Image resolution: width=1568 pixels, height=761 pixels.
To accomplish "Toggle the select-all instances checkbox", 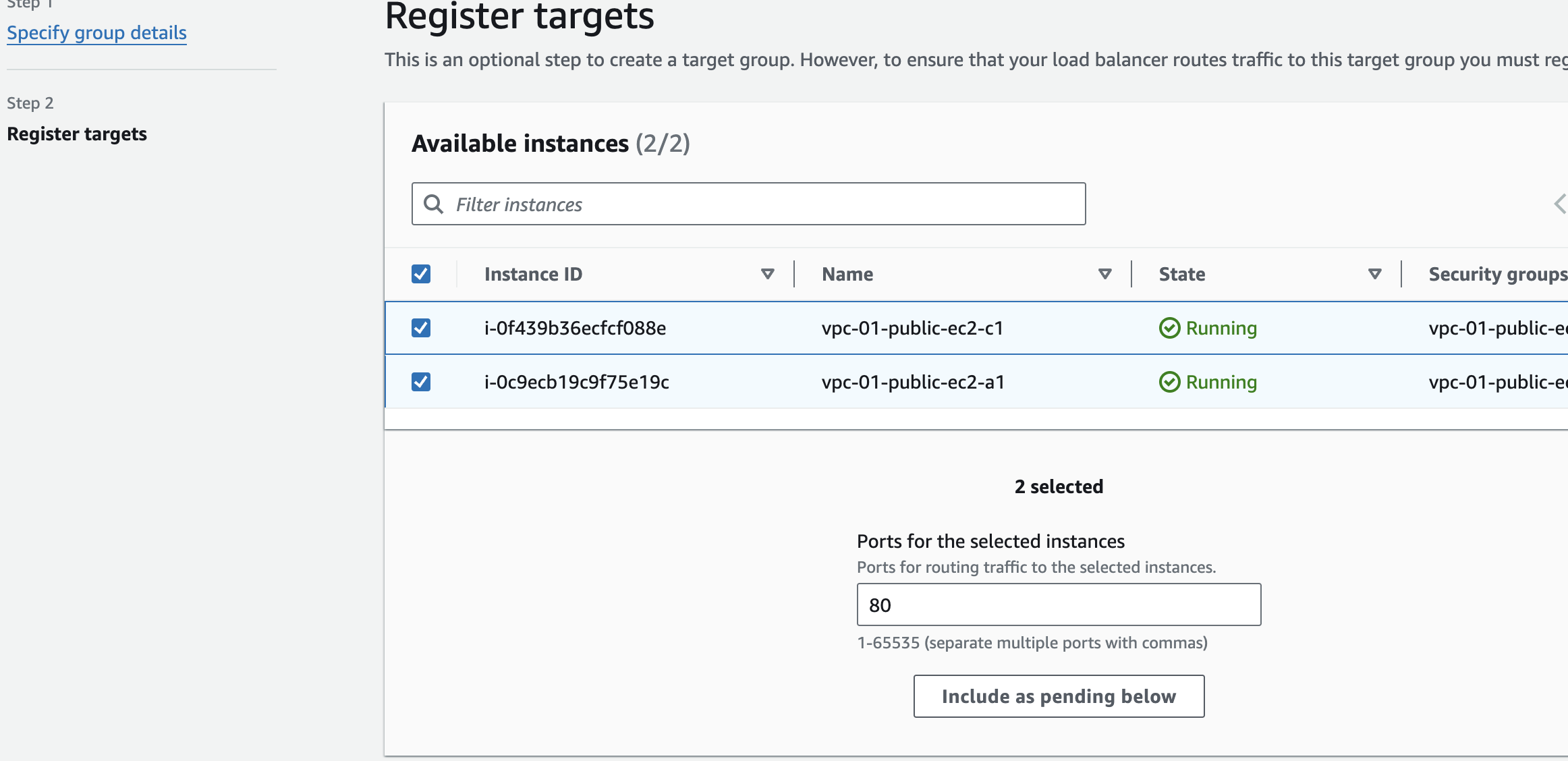I will 421,274.
